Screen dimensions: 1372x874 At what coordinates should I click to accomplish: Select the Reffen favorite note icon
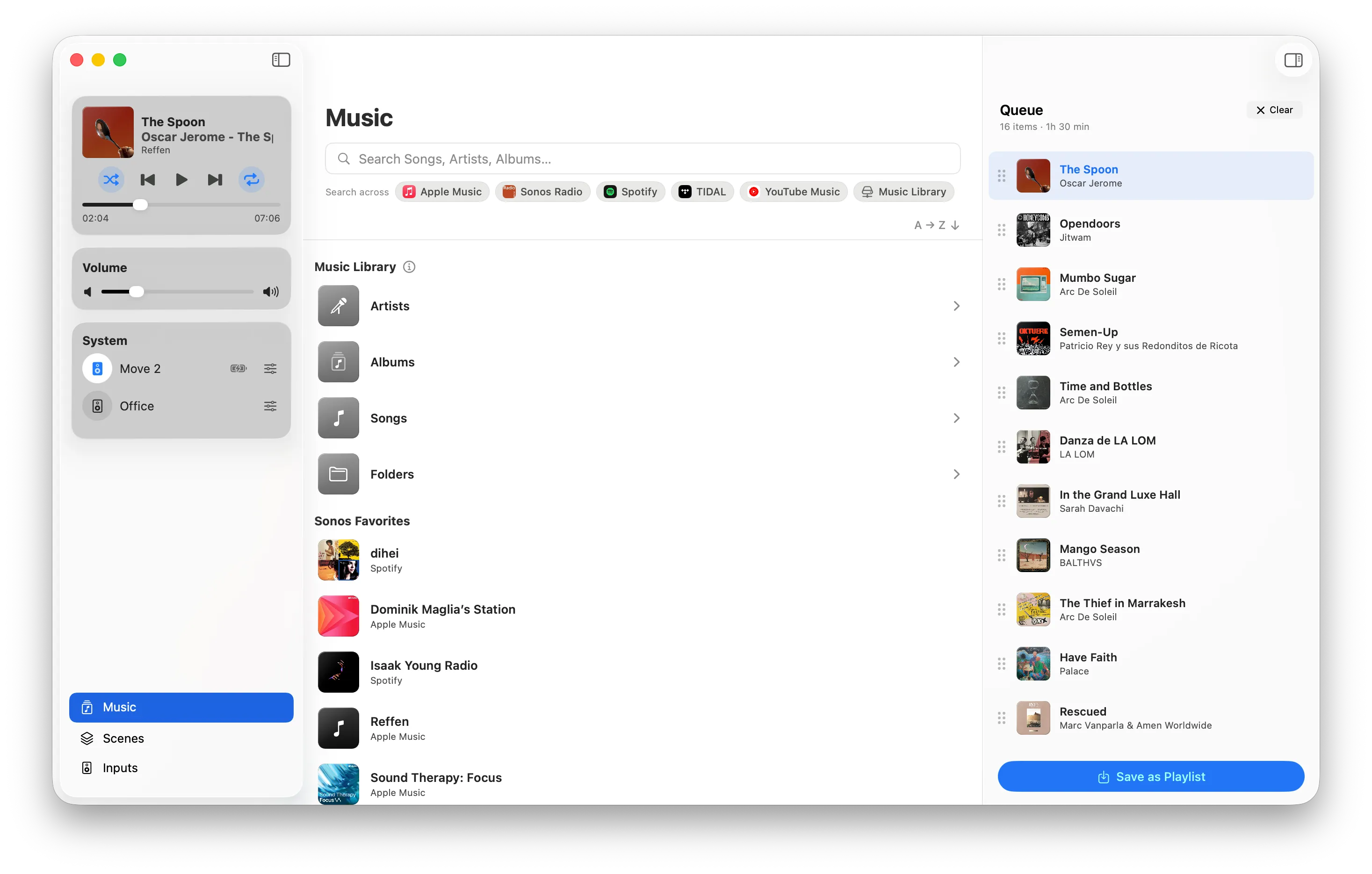[339, 729]
